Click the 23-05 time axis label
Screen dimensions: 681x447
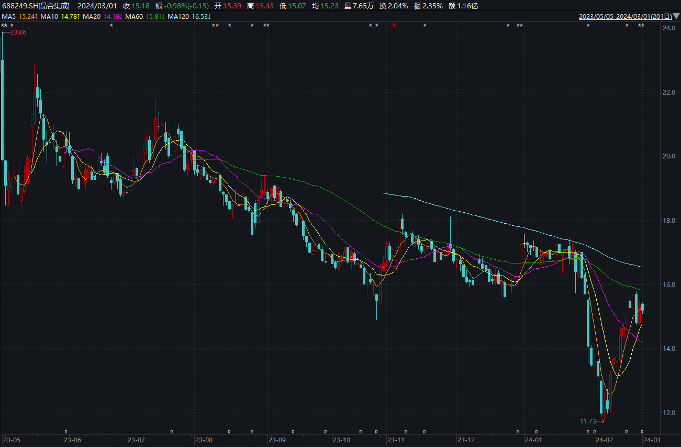coord(11,440)
